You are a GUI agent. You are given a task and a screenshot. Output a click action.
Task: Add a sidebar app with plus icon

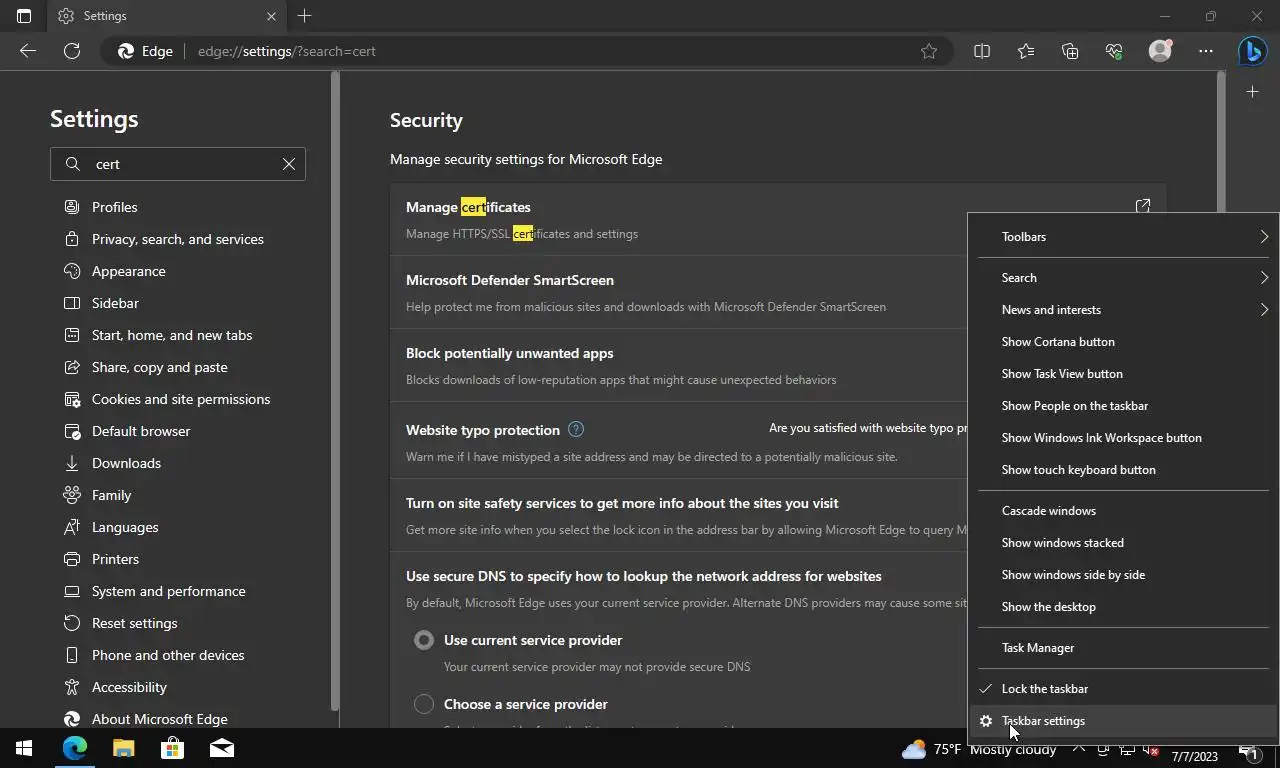click(1252, 92)
